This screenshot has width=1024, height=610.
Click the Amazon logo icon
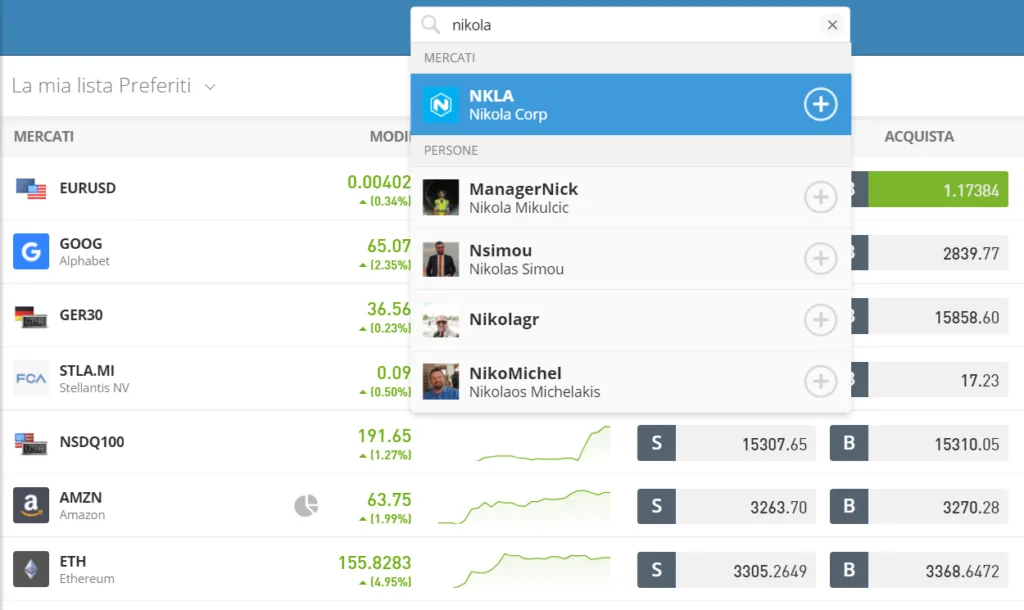31,505
